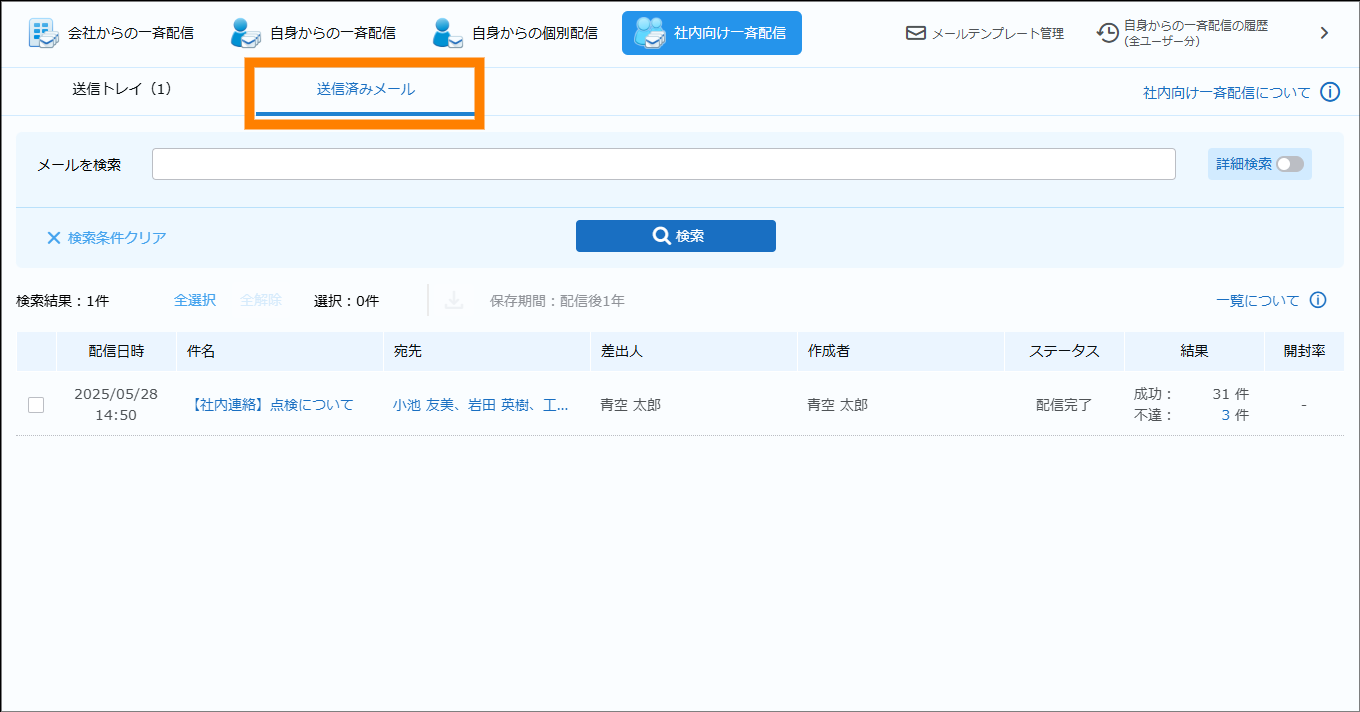
Task: Switch to the 送信トレイ (1) tab
Action: [122, 89]
